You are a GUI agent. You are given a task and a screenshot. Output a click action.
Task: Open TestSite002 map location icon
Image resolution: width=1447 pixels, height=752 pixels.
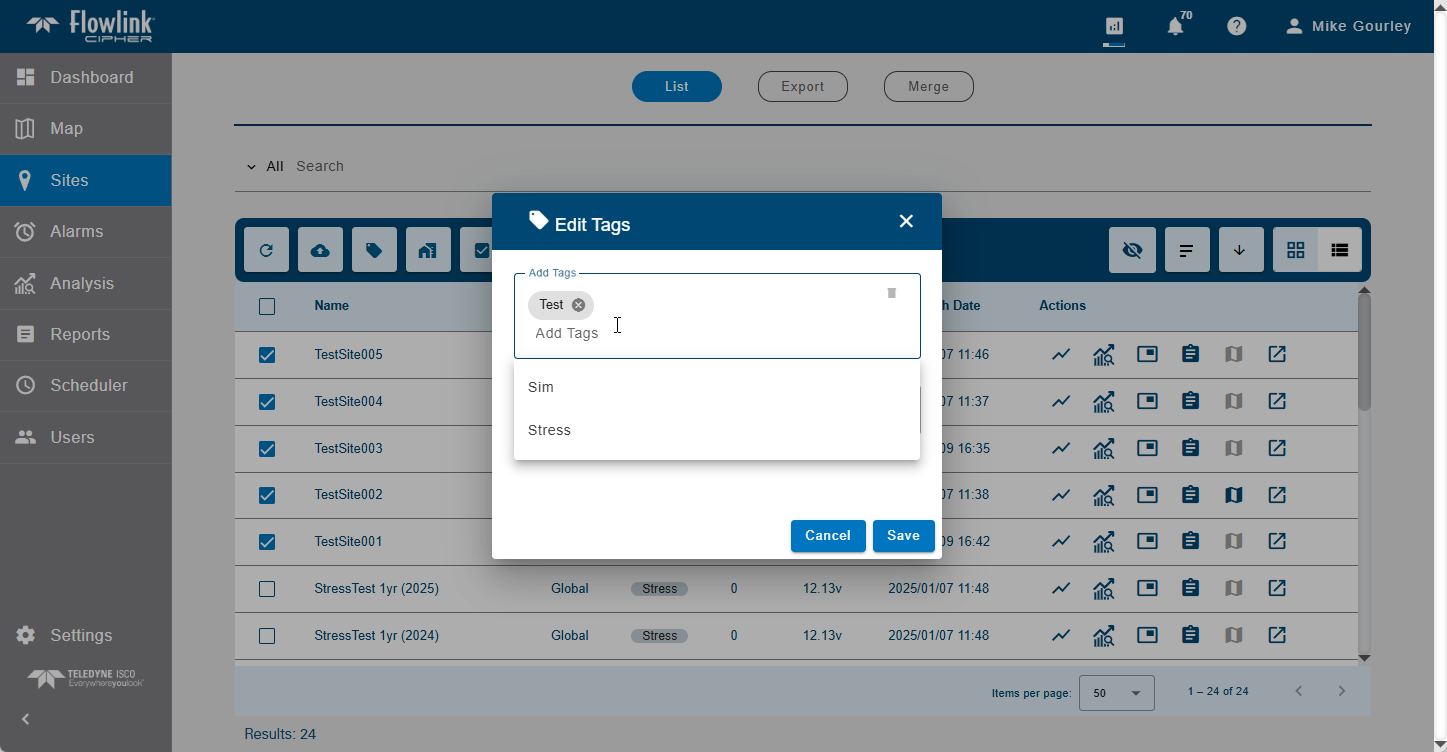[1234, 495]
